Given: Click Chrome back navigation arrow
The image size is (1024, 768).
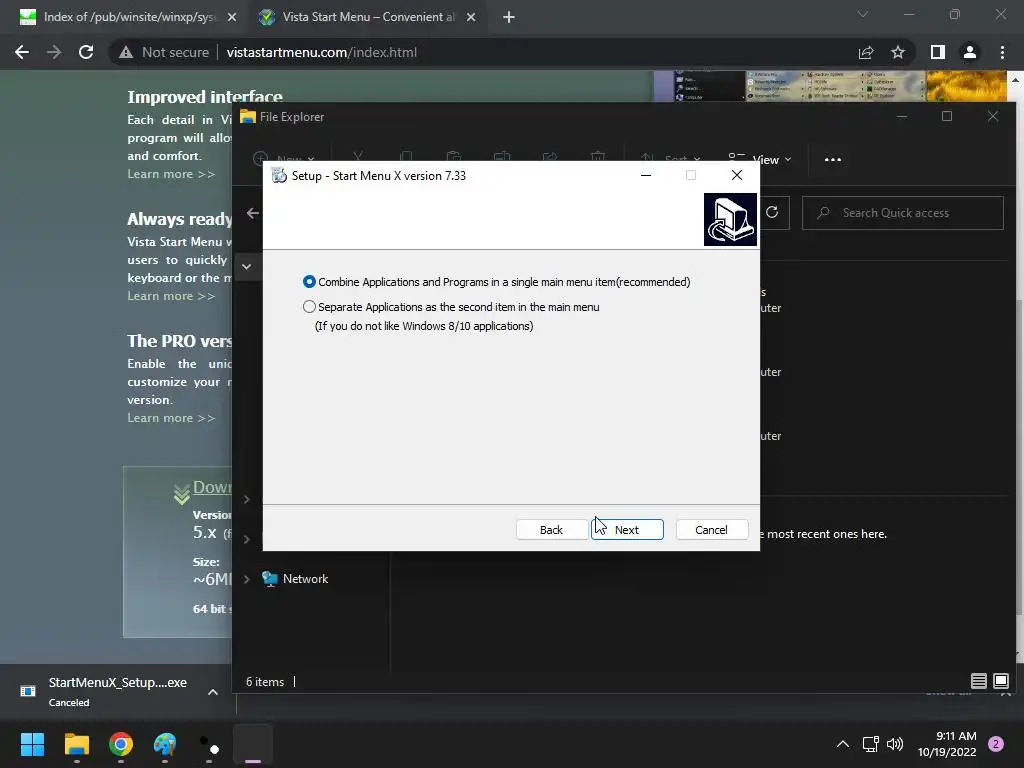Looking at the screenshot, I should 22,52.
